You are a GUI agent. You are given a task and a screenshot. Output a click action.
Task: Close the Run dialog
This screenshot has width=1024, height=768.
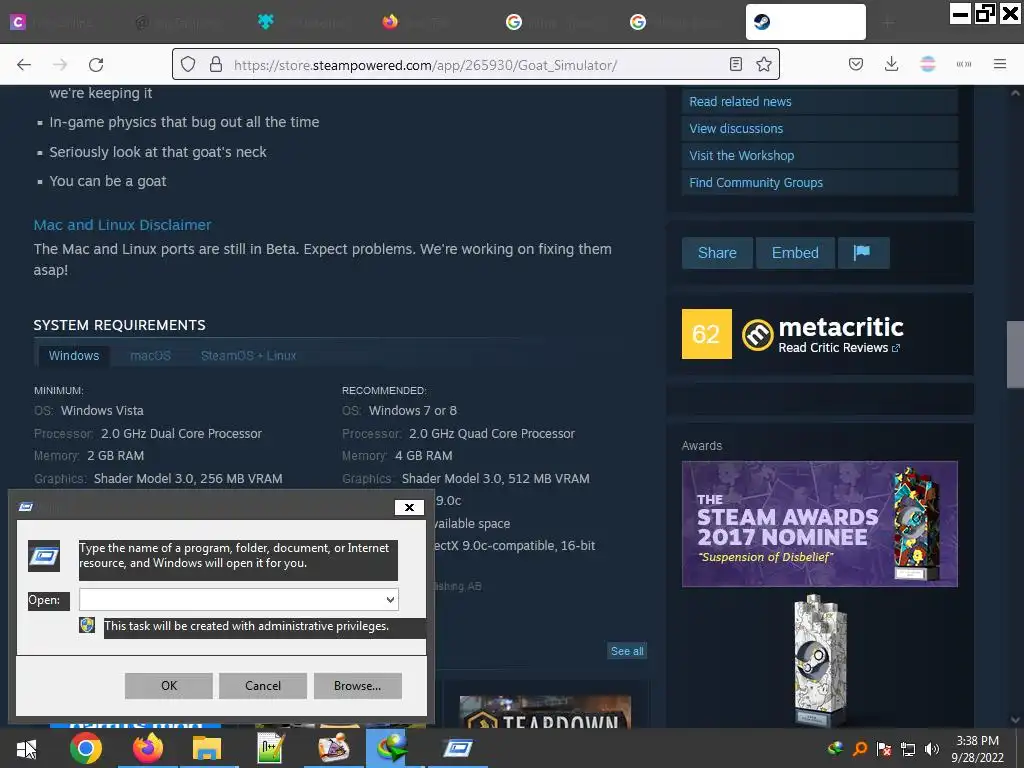point(409,507)
